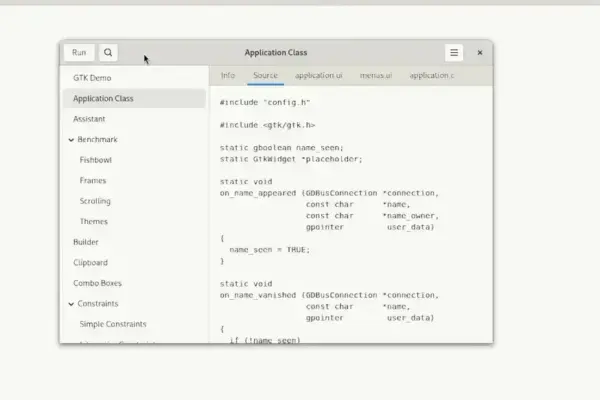Collapse the Benchmark tree group
The width and height of the screenshot is (600, 400).
tap(71, 140)
